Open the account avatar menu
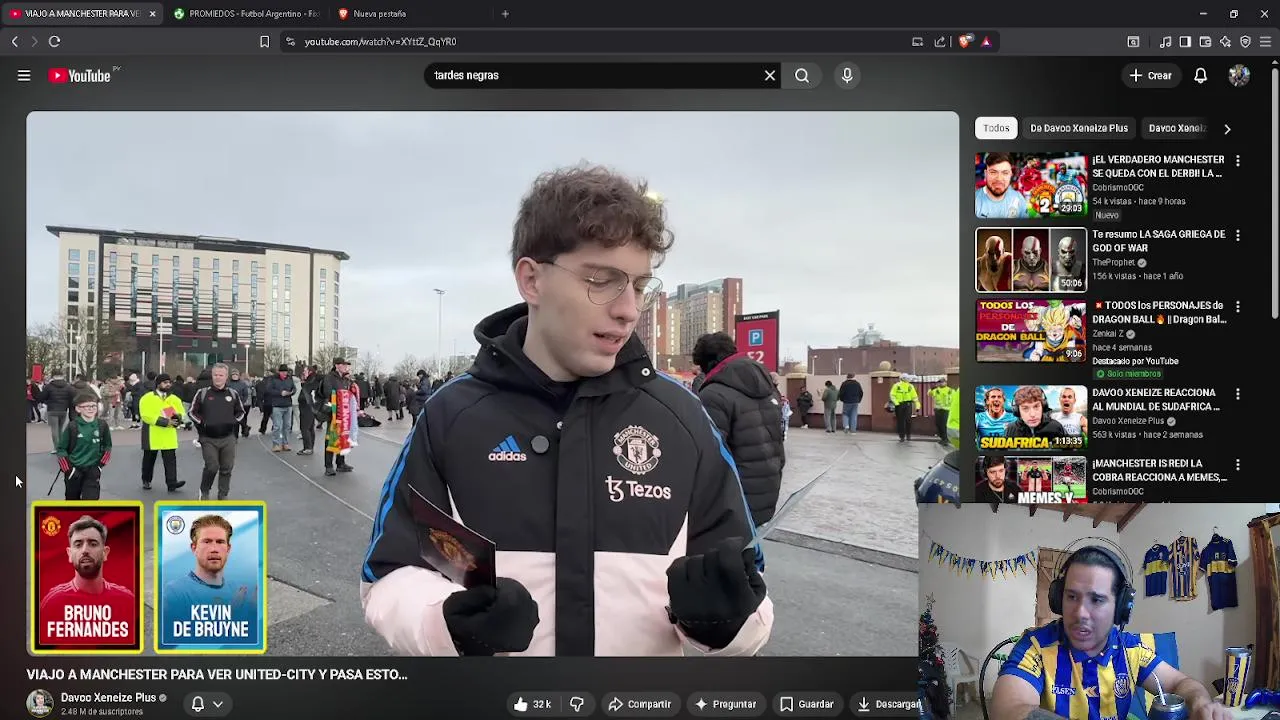The width and height of the screenshot is (1280, 720). pos(1239,75)
